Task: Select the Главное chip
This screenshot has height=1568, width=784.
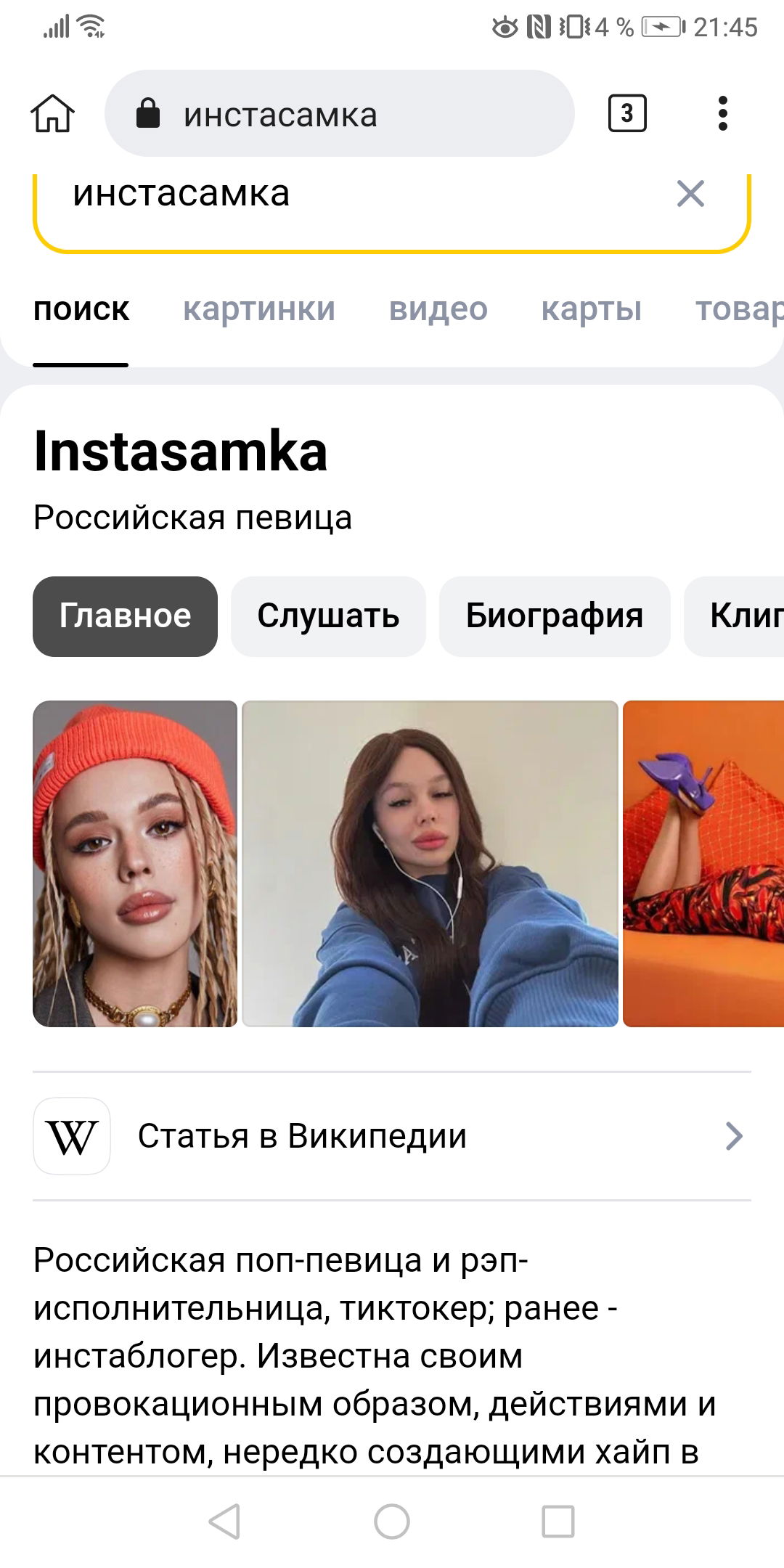Action: coord(125,616)
